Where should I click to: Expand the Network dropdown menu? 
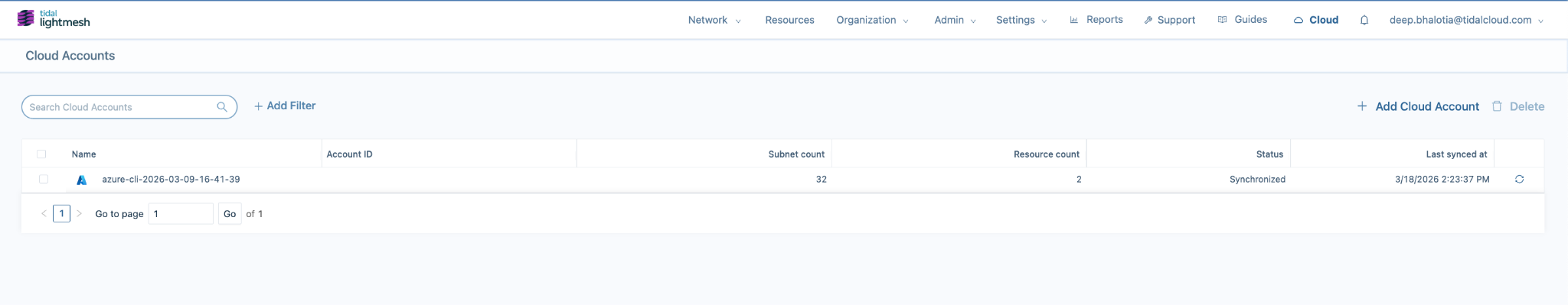[714, 20]
